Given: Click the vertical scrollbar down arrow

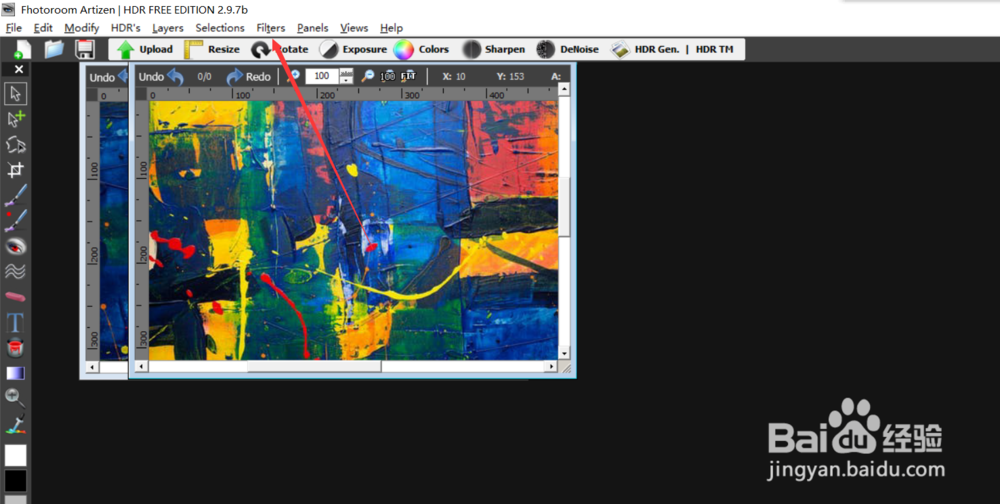Looking at the screenshot, I should point(564,353).
